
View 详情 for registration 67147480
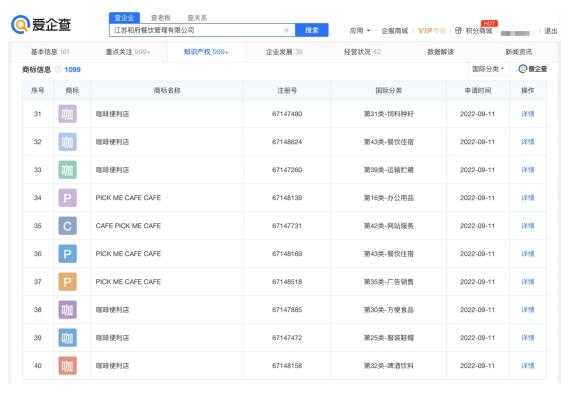point(527,114)
